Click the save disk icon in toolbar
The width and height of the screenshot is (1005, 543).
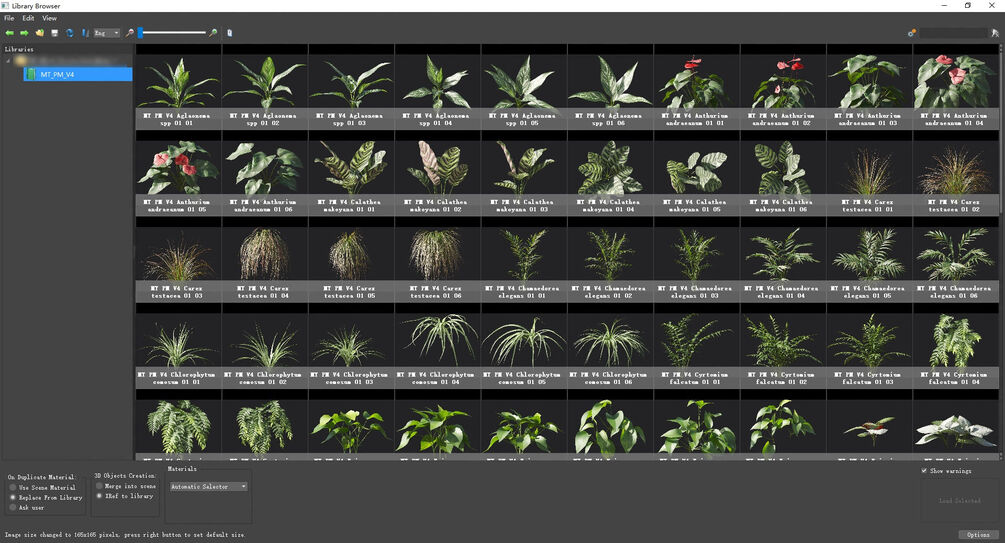pyautogui.click(x=54, y=33)
